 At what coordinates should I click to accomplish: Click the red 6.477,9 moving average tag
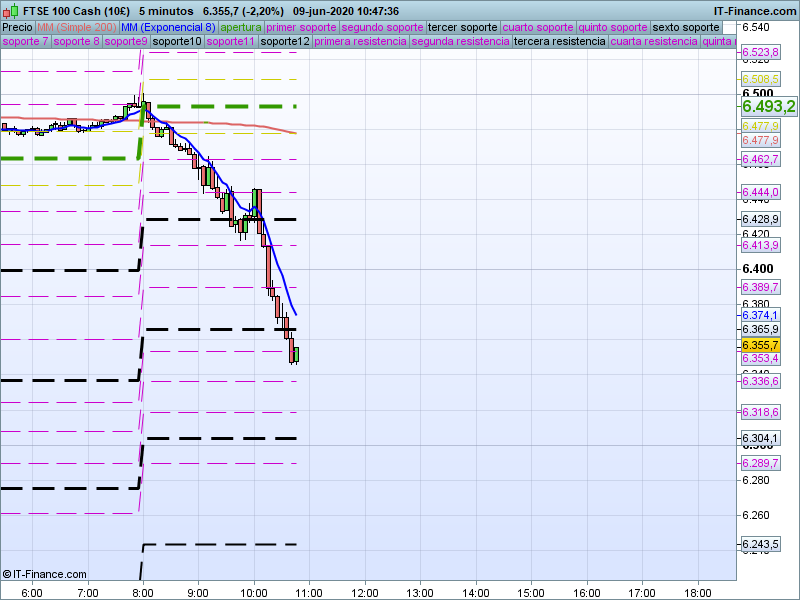pos(760,140)
